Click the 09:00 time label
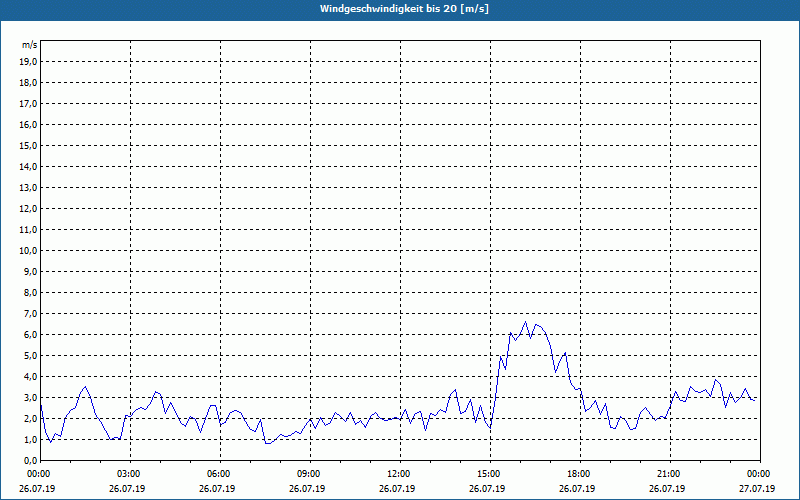Viewport: 800px width, 500px height. coord(310,474)
